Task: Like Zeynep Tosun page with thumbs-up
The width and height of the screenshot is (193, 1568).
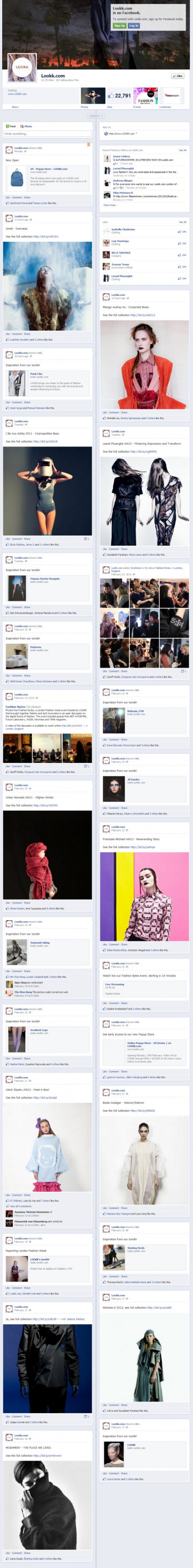Action: point(182,266)
